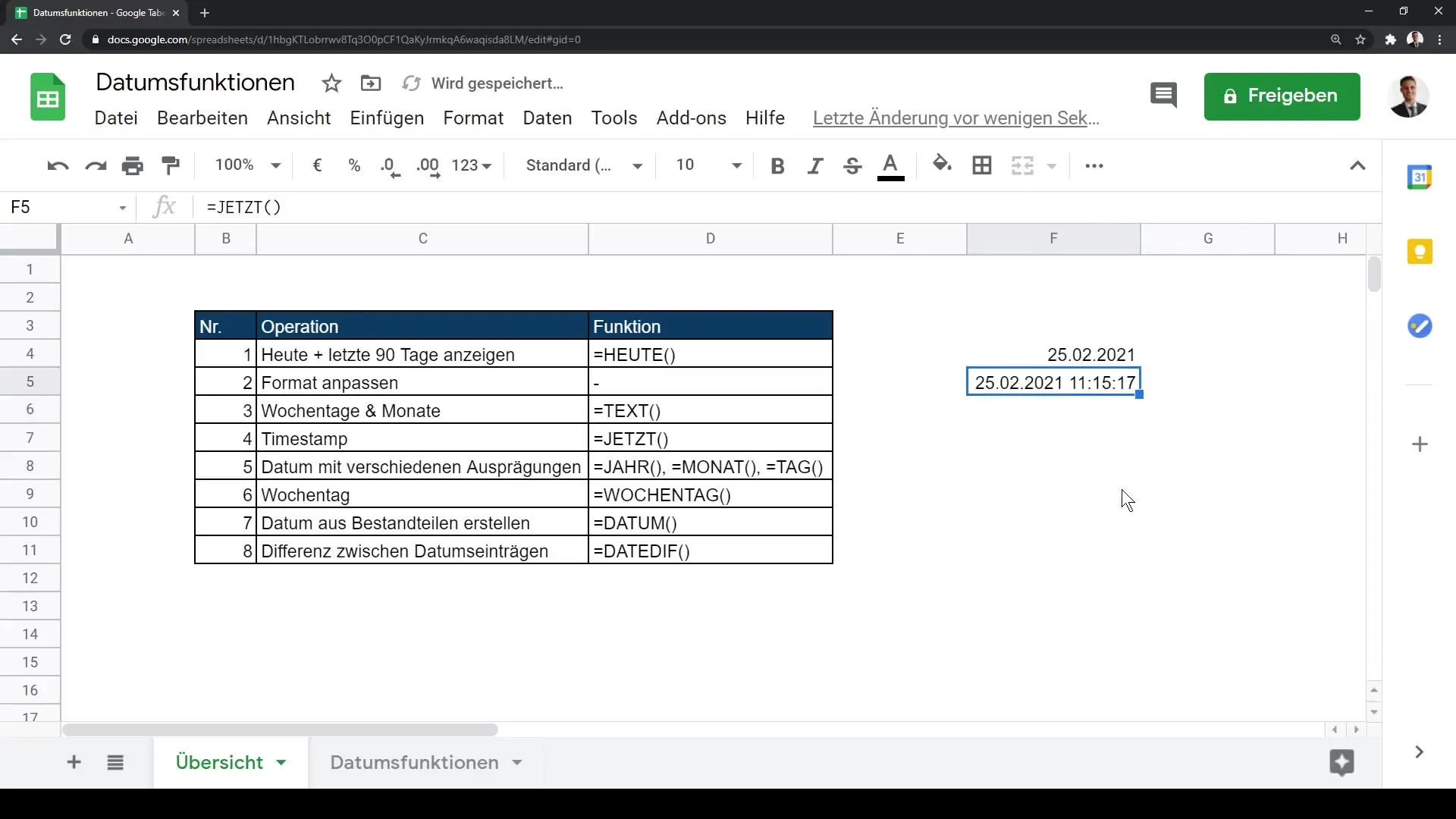Select column F header
Screen dimensions: 1456x819
(1053, 239)
